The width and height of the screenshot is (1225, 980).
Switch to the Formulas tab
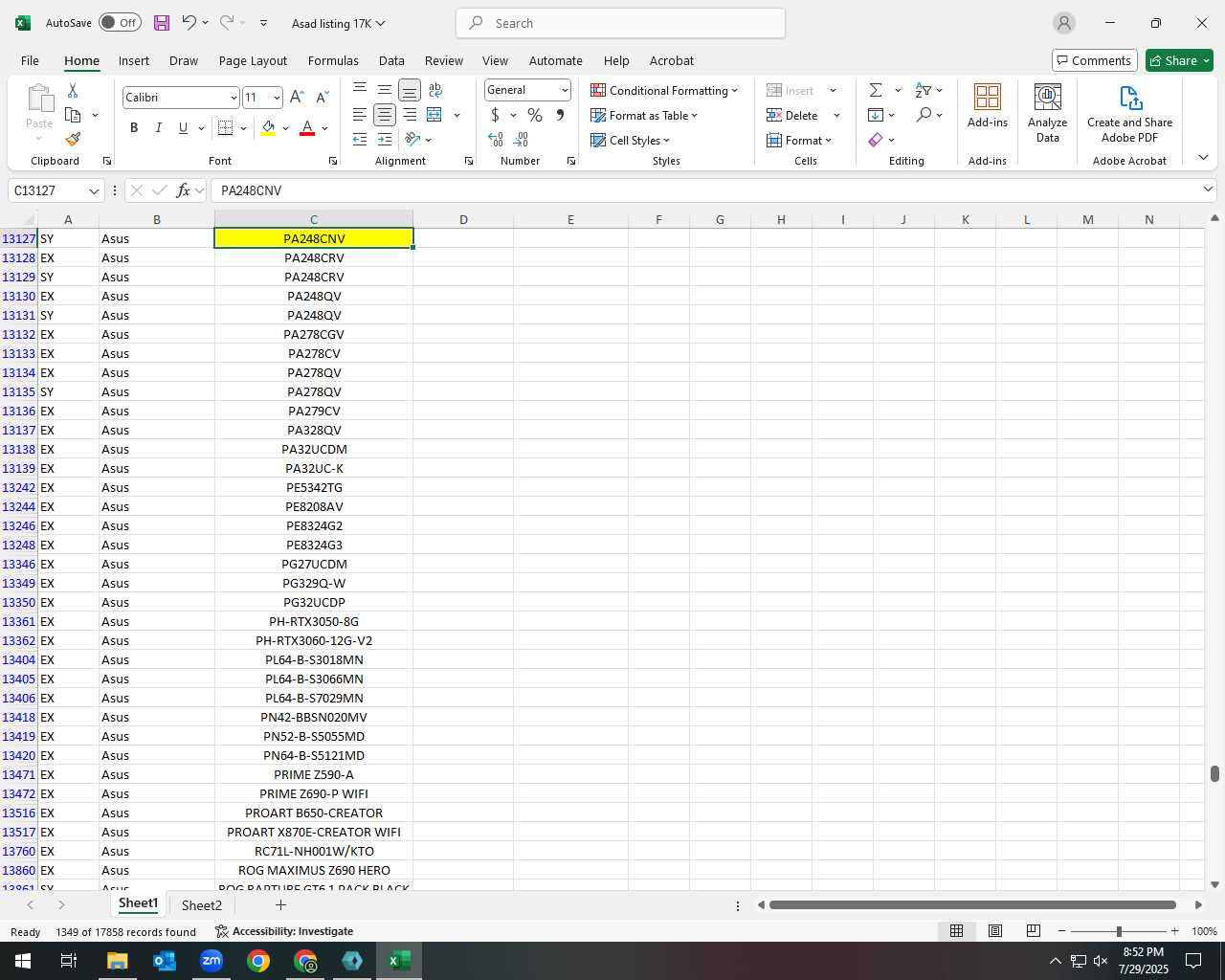point(333,60)
